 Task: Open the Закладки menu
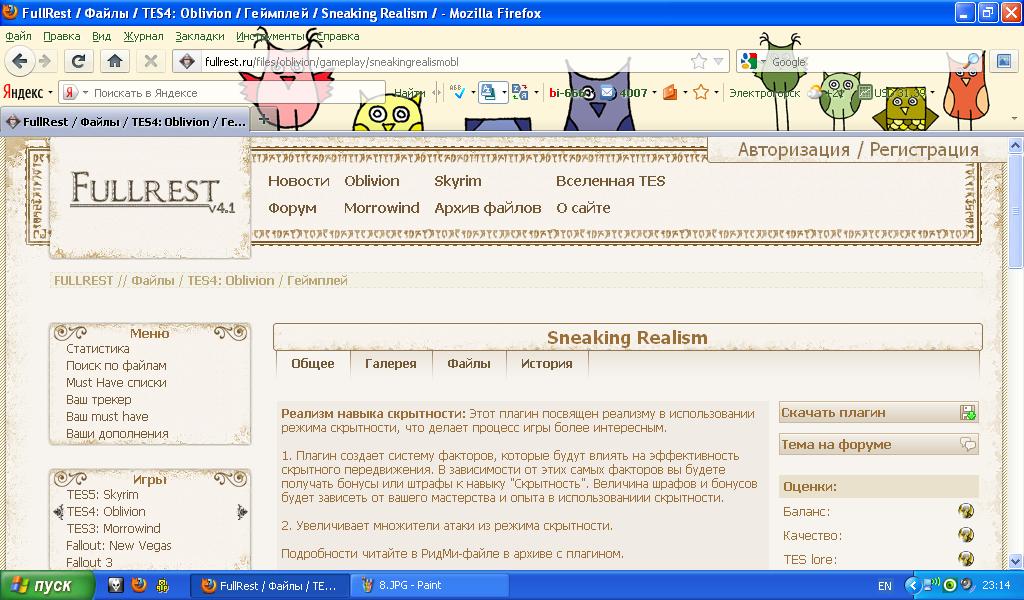click(x=199, y=36)
